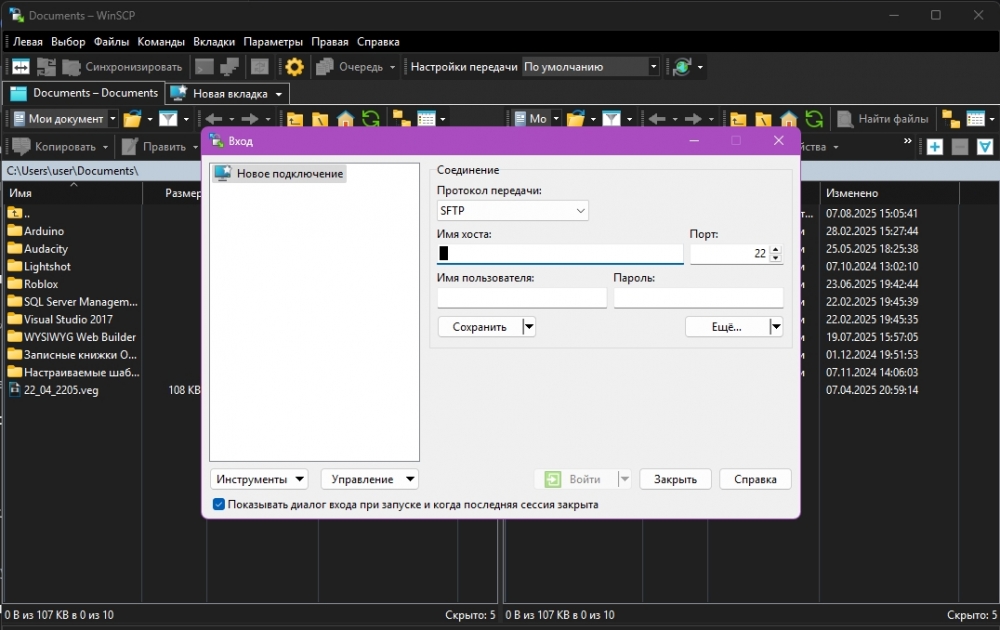
Task: Click the Синхронизировать toolbar button
Action: point(121,66)
